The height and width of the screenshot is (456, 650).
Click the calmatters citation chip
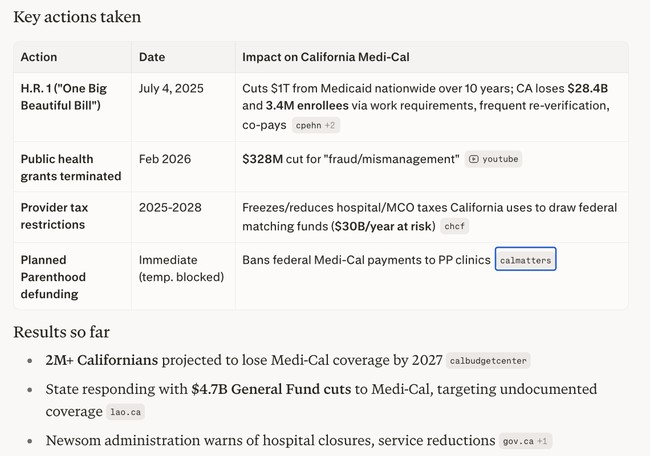click(524, 260)
